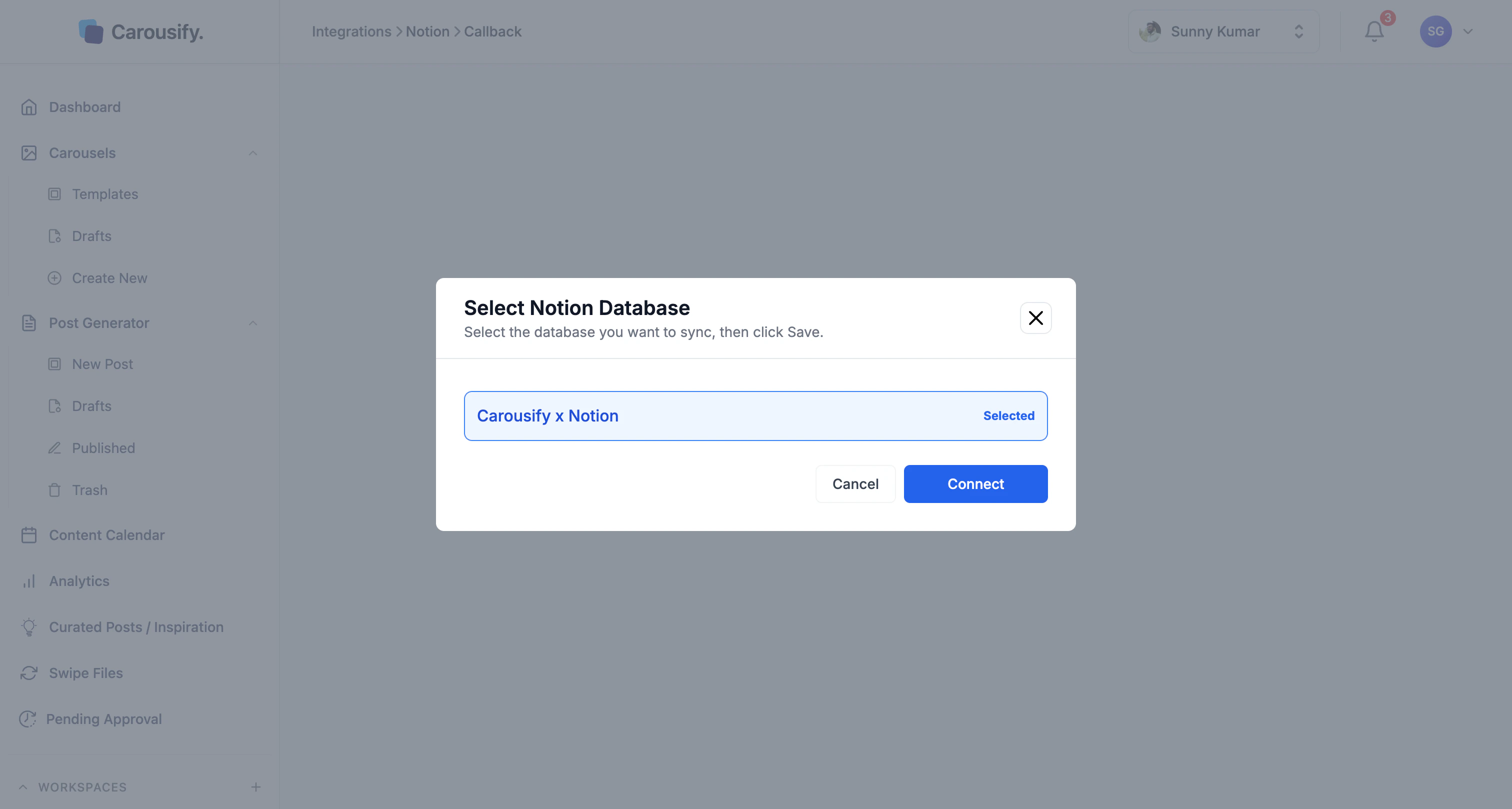Click the Cancel button

855,484
